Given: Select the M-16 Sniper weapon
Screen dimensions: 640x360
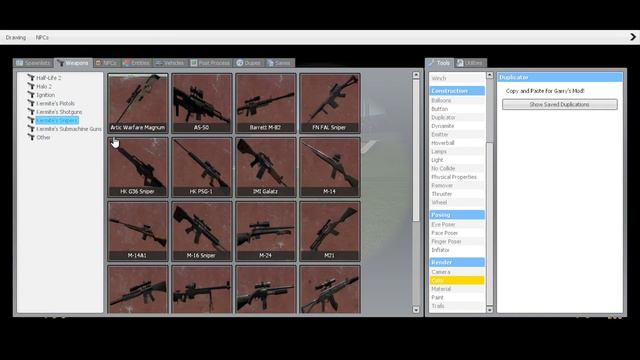Looking at the screenshot, I should (202, 231).
